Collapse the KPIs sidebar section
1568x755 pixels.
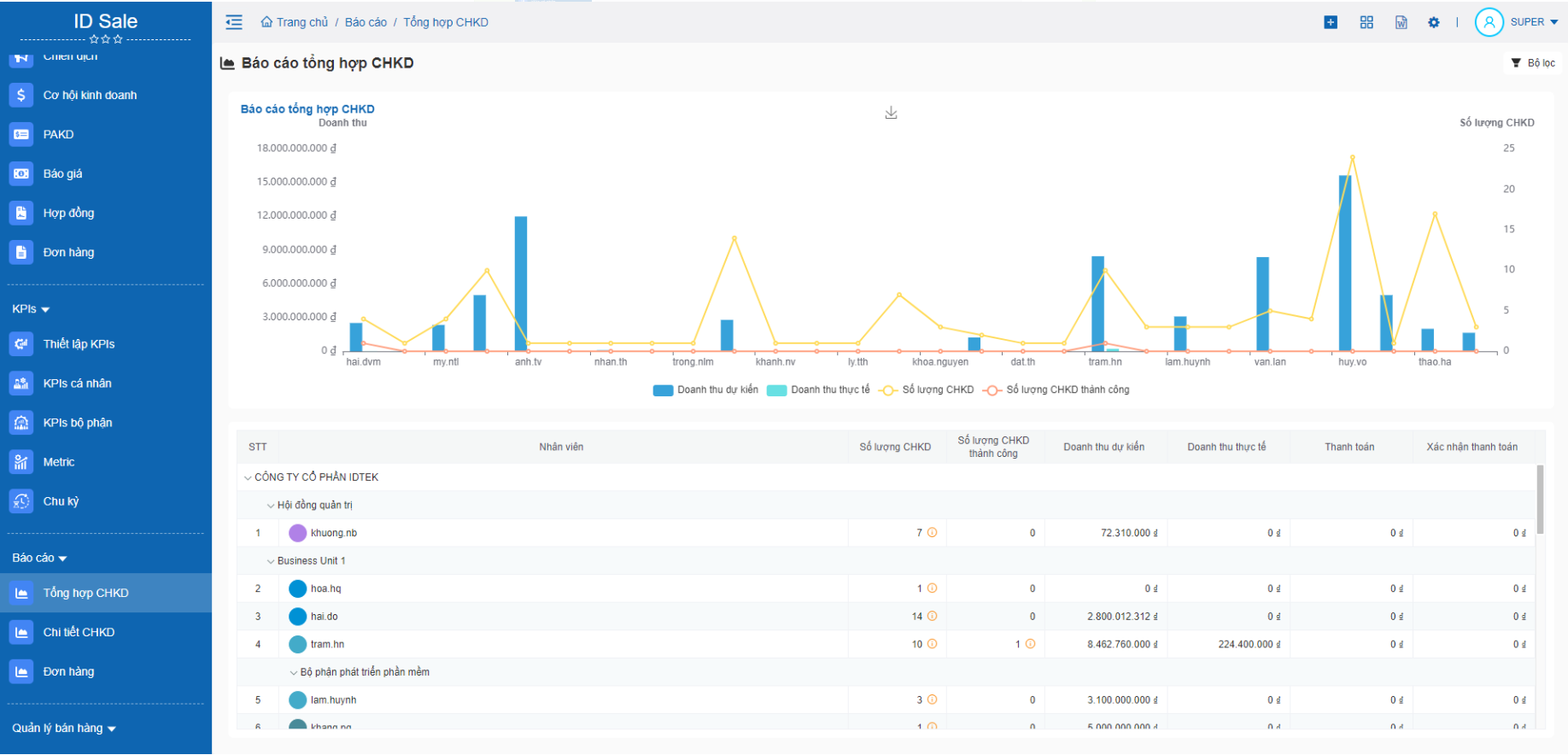(x=31, y=309)
